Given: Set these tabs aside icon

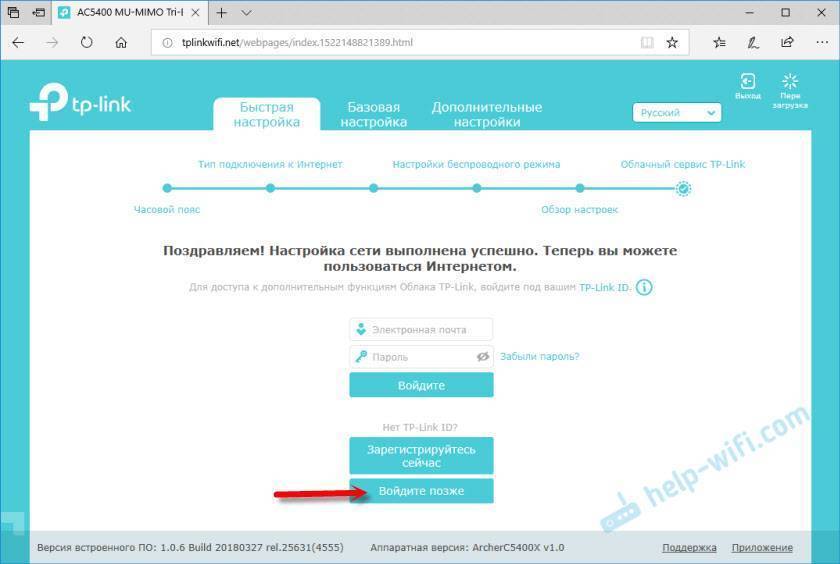Looking at the screenshot, I should [39, 12].
